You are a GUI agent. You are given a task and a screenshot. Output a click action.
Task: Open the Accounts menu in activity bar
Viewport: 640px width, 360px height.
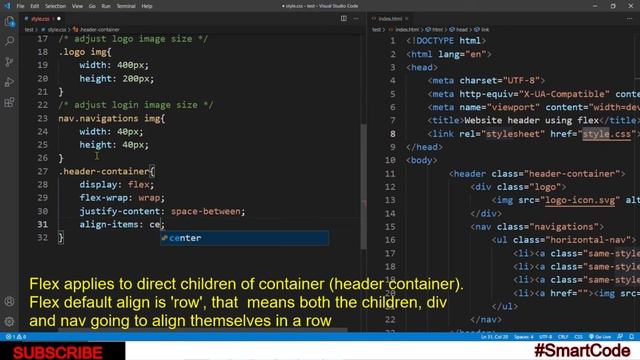(9, 302)
